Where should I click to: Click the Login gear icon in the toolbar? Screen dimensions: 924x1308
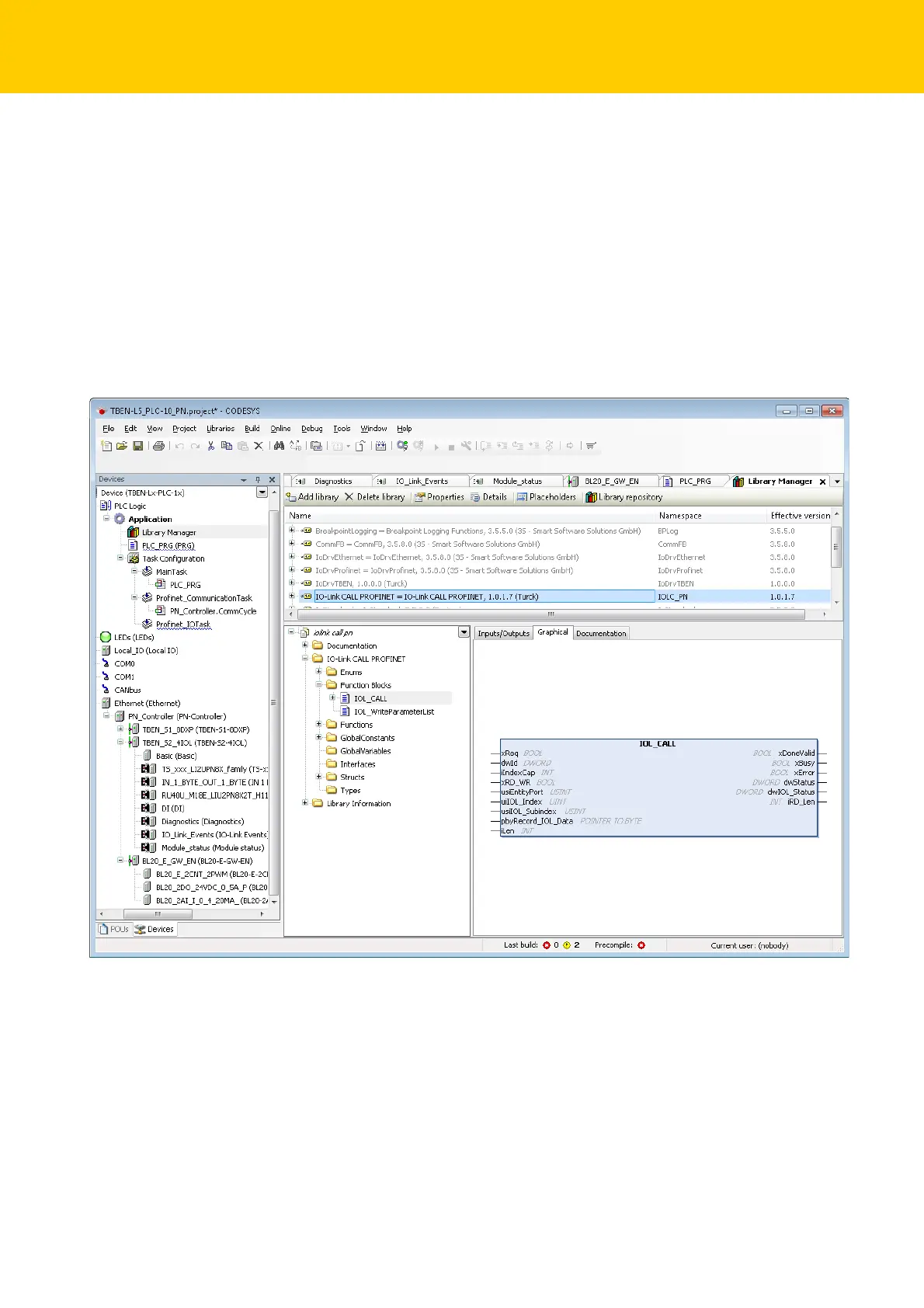402,446
